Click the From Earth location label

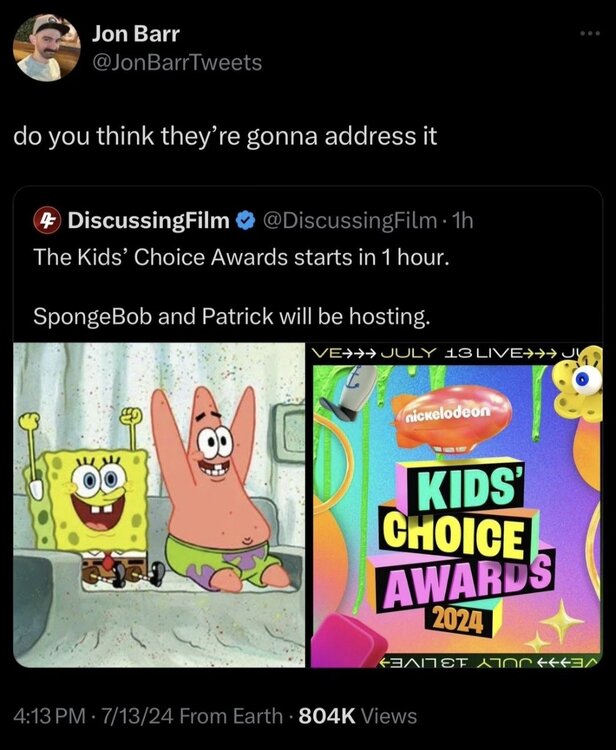click(231, 716)
